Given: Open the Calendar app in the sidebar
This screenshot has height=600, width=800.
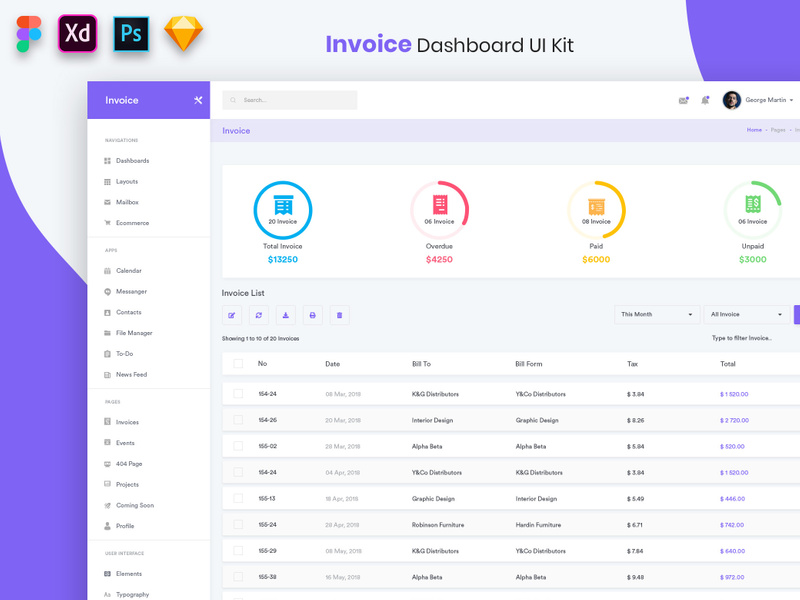Looking at the screenshot, I should click(131, 270).
